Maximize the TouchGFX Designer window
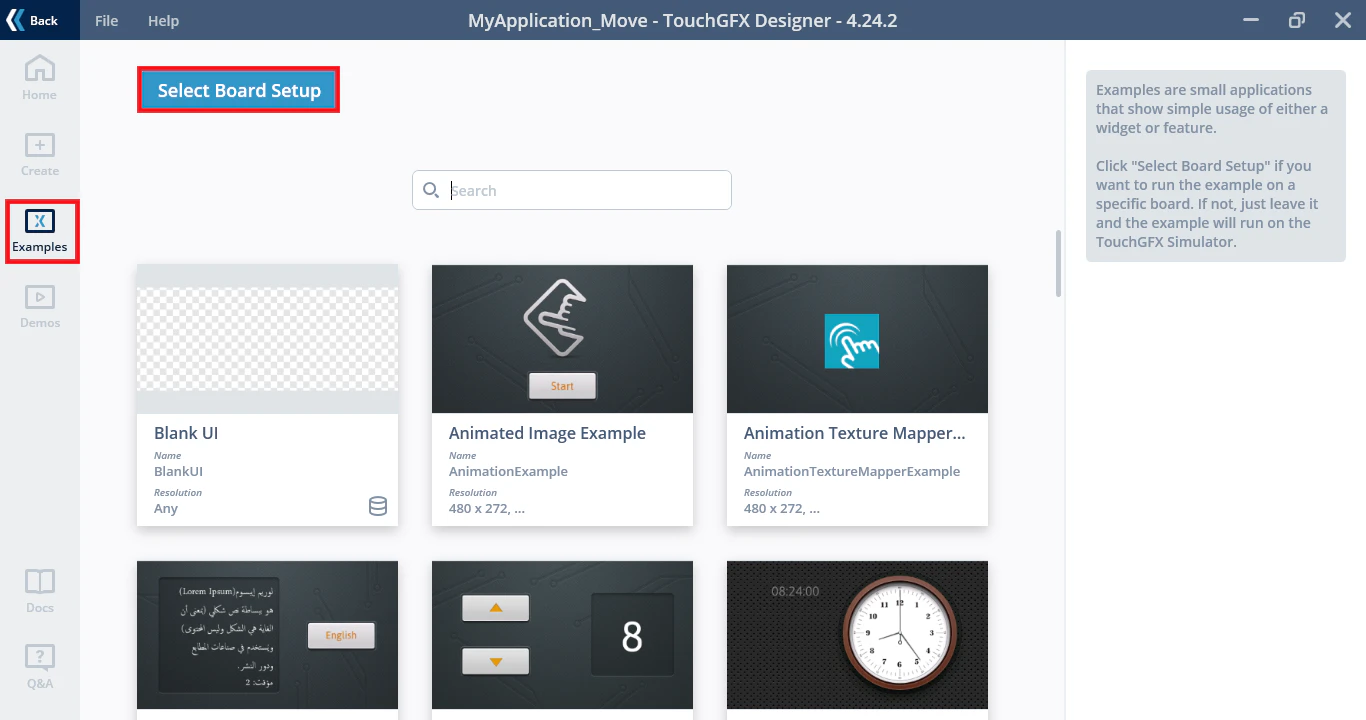Screen dimensions: 1366x720 pos(1297,20)
